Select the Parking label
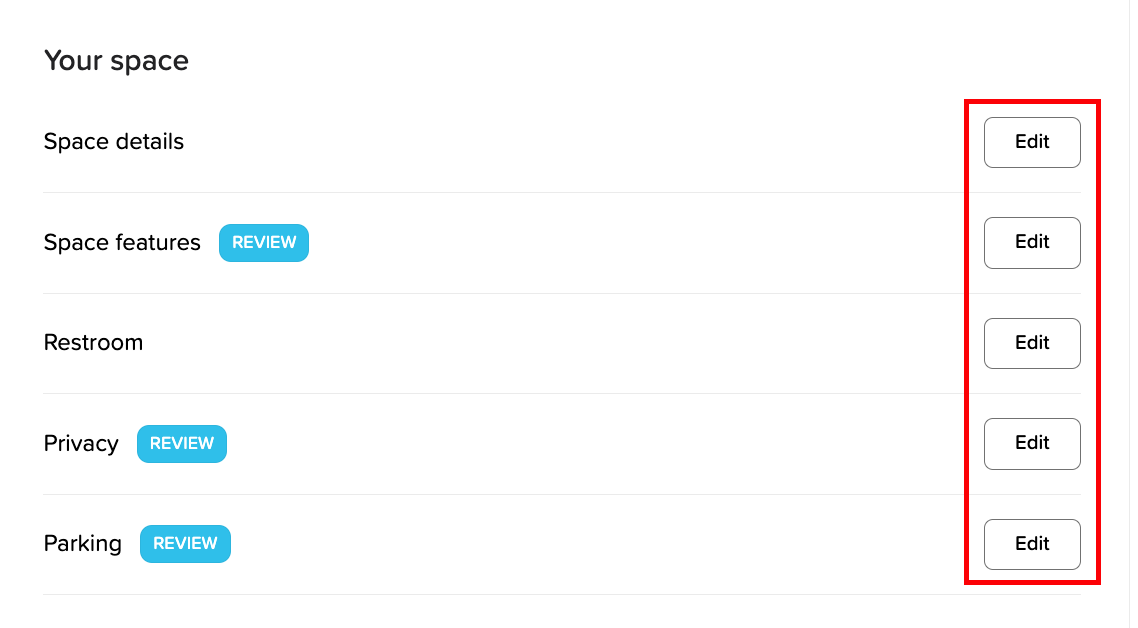Viewport: 1138px width, 628px height. coord(83,544)
